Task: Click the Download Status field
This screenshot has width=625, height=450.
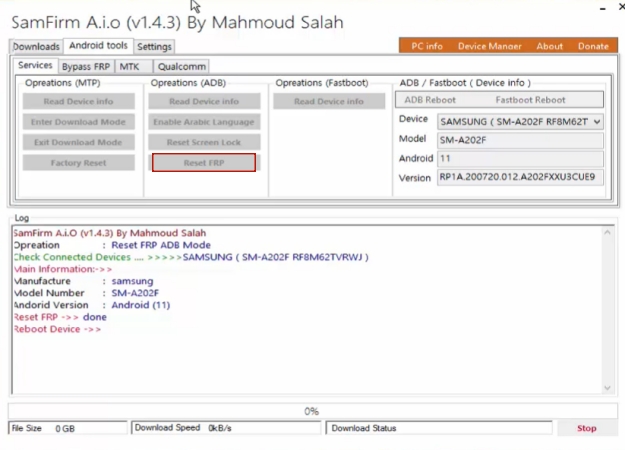Action: [x=439, y=428]
